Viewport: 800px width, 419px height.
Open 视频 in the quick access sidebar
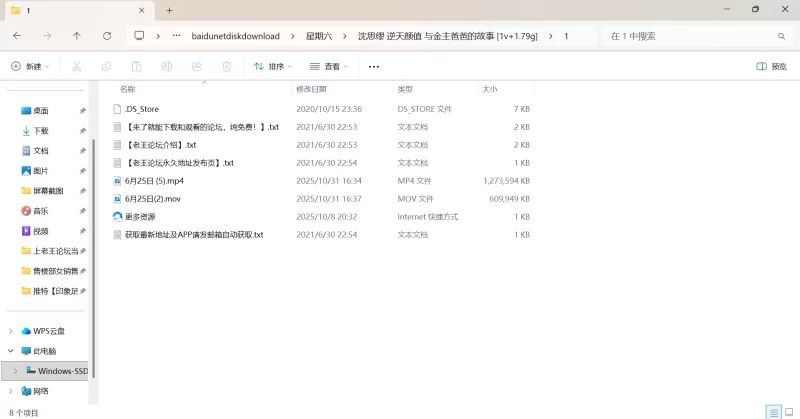pos(41,231)
